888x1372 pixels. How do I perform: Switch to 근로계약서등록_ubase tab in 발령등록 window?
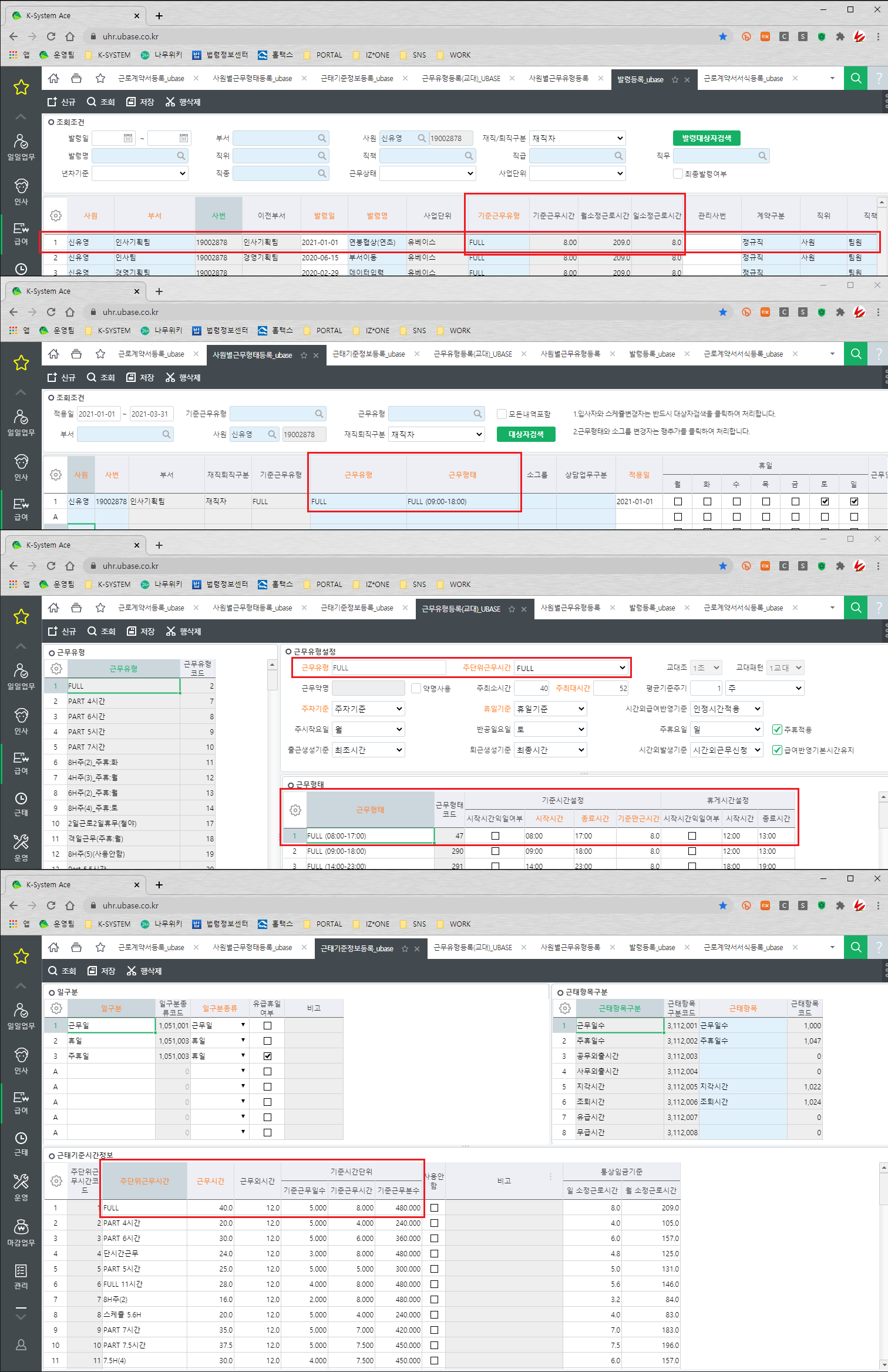(151, 78)
